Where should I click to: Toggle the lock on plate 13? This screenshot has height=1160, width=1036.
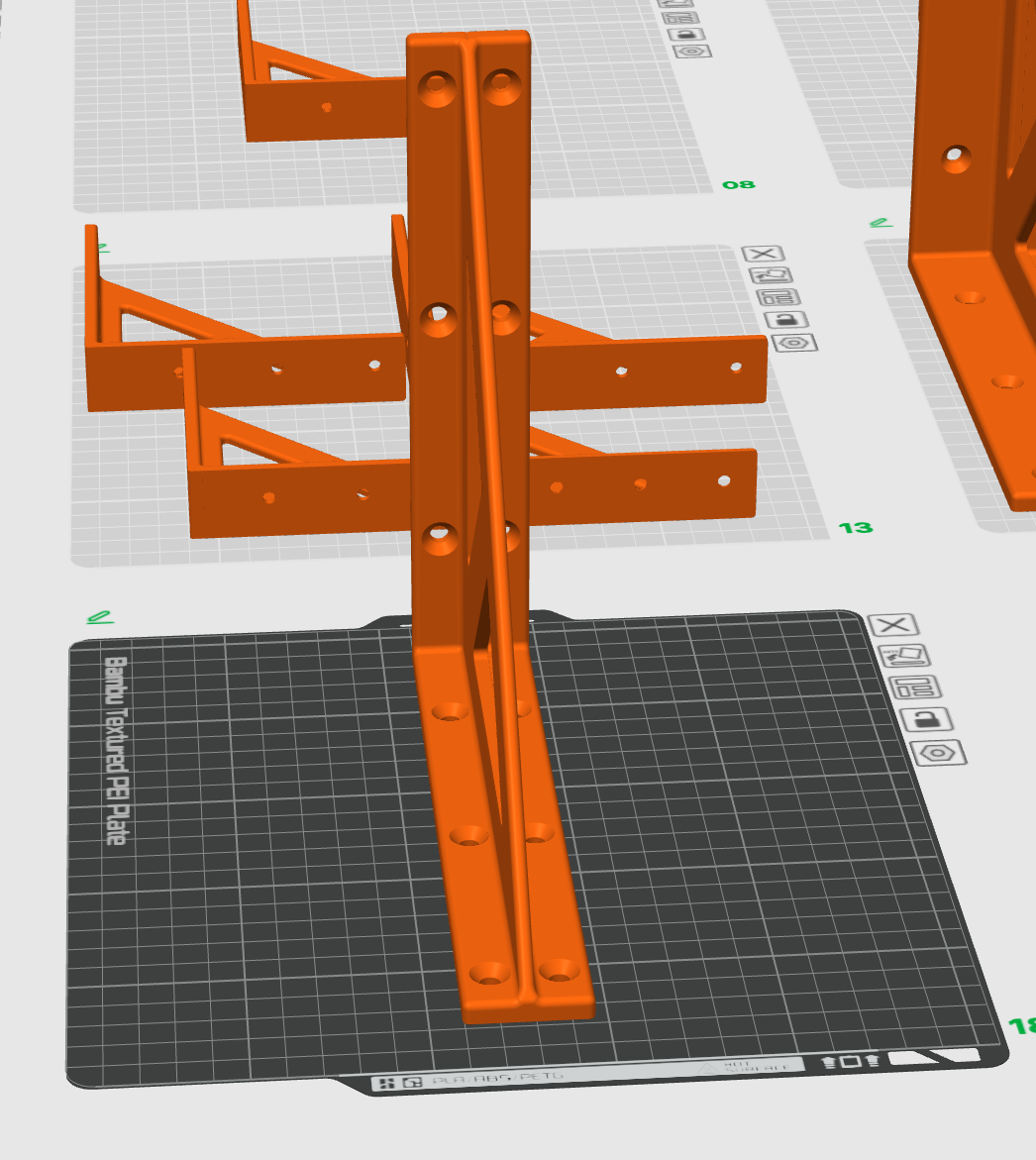click(786, 320)
